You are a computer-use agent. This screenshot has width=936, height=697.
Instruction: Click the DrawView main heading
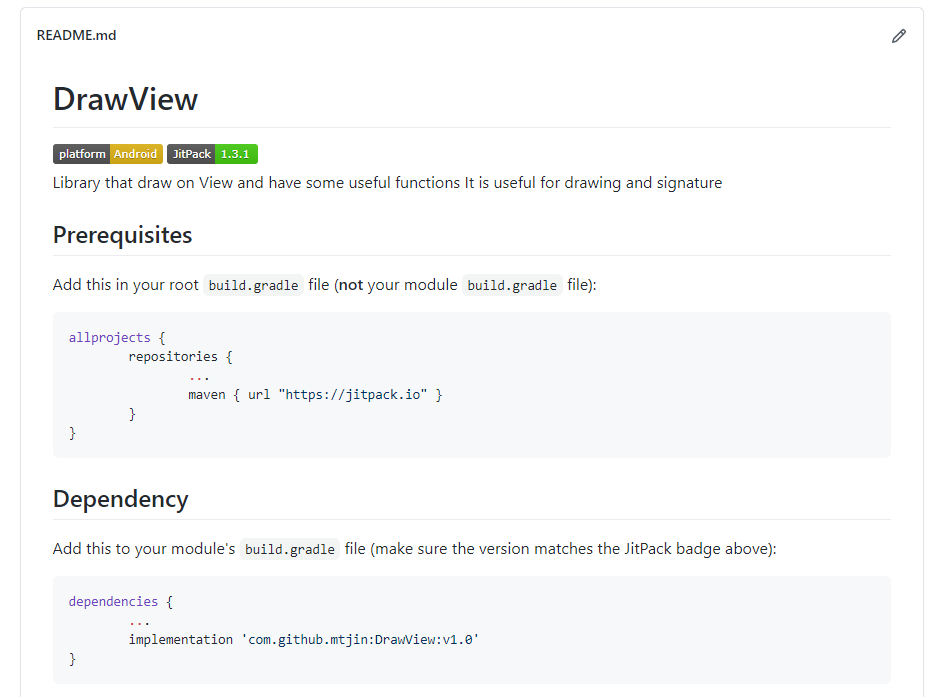coord(125,99)
